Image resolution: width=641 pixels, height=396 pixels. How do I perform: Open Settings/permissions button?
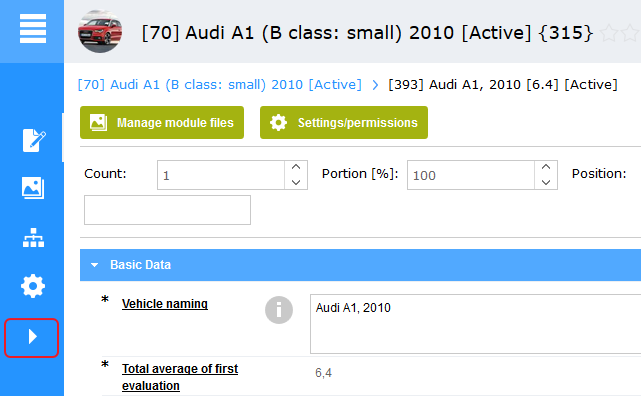(x=344, y=123)
